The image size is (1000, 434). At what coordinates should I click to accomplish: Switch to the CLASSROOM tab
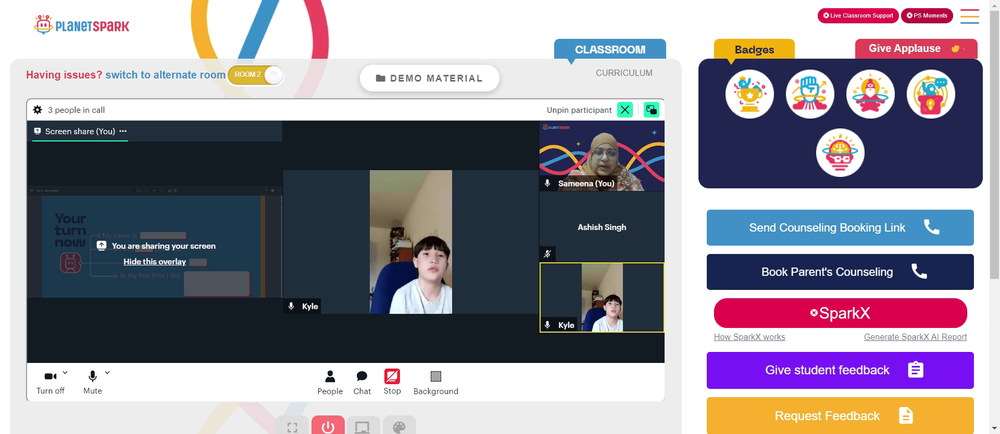[x=610, y=50]
